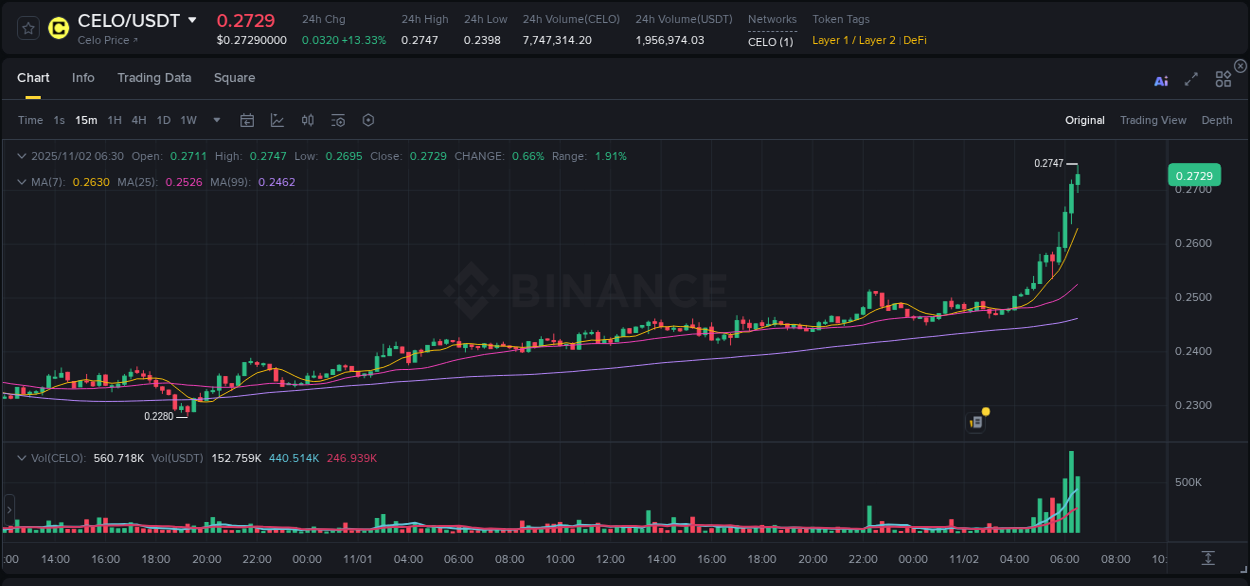Open the chart preferences hexagon settings icon
Image resolution: width=1250 pixels, height=586 pixels.
tap(368, 120)
